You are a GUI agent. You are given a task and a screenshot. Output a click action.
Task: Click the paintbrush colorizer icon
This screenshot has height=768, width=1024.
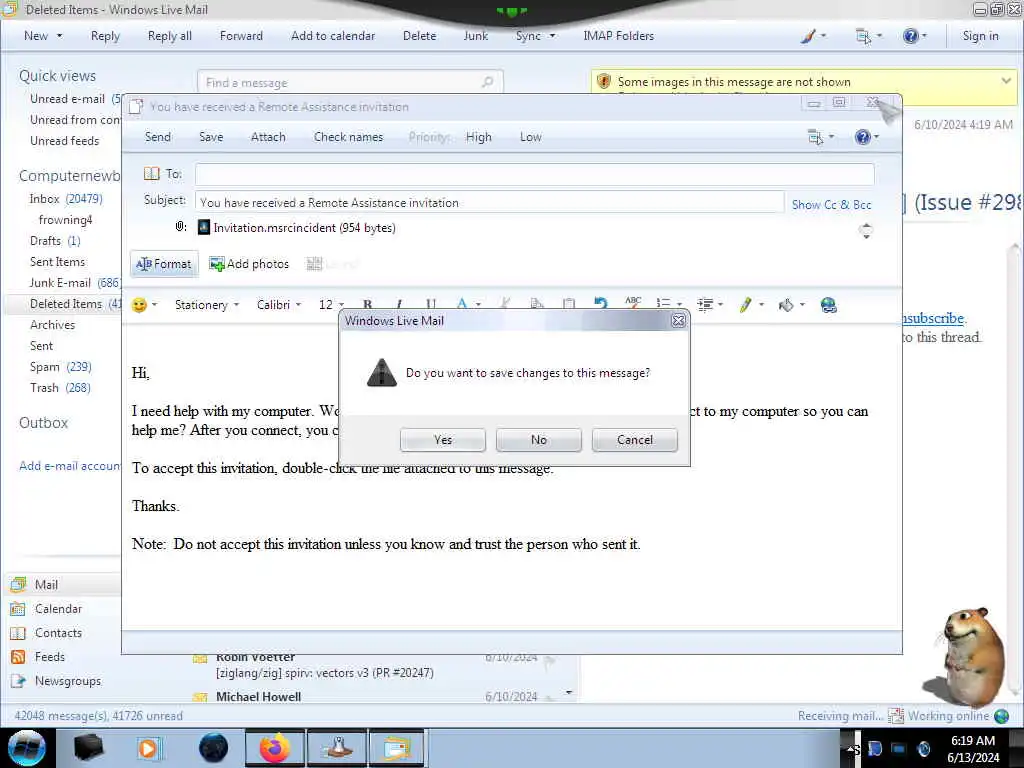point(808,36)
